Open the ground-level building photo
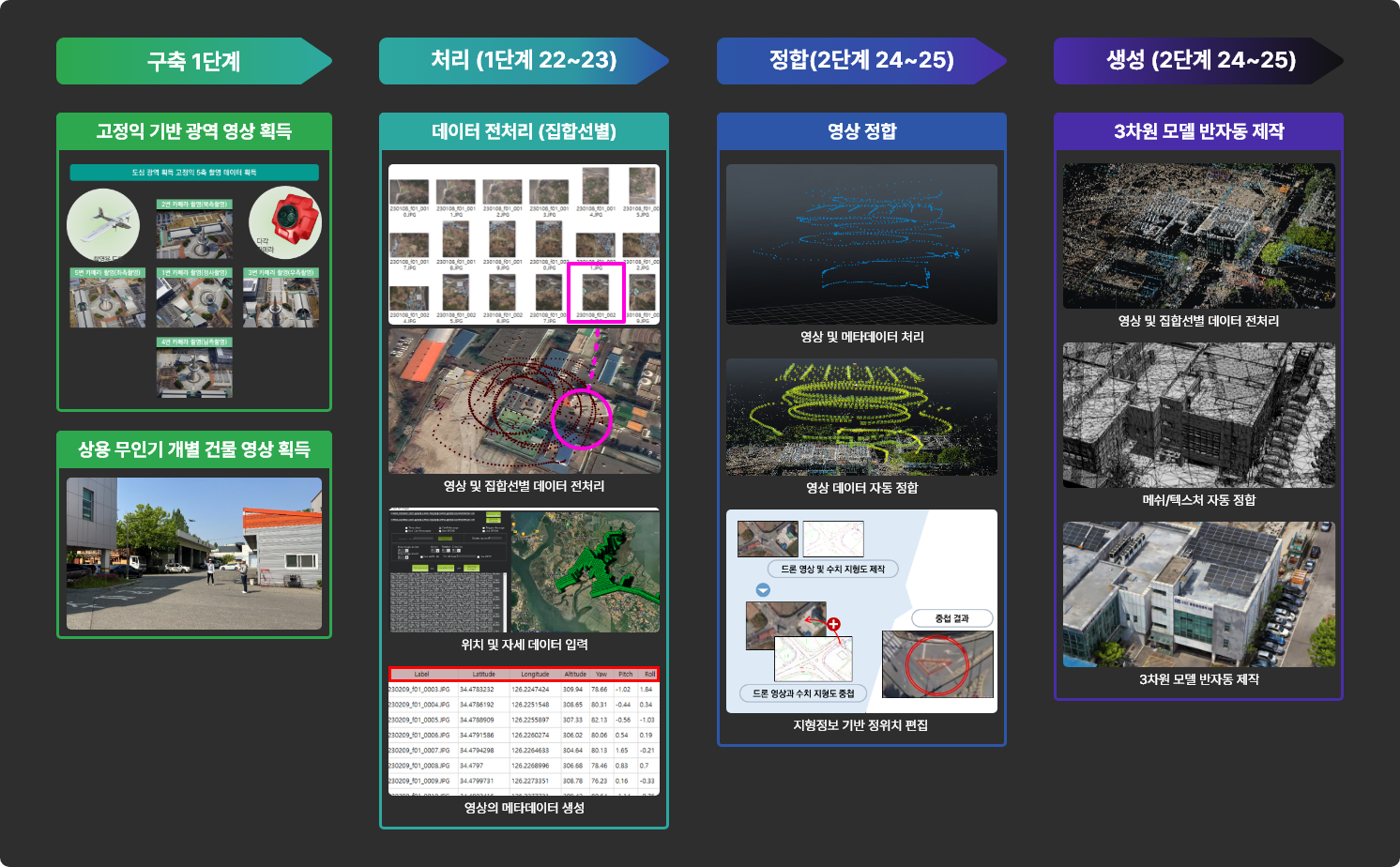Image resolution: width=1400 pixels, height=867 pixels. coord(193,554)
